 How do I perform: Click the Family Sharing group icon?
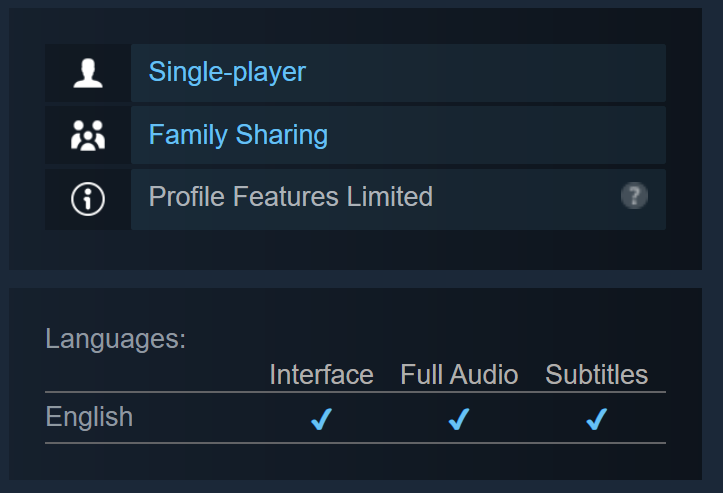click(x=88, y=136)
